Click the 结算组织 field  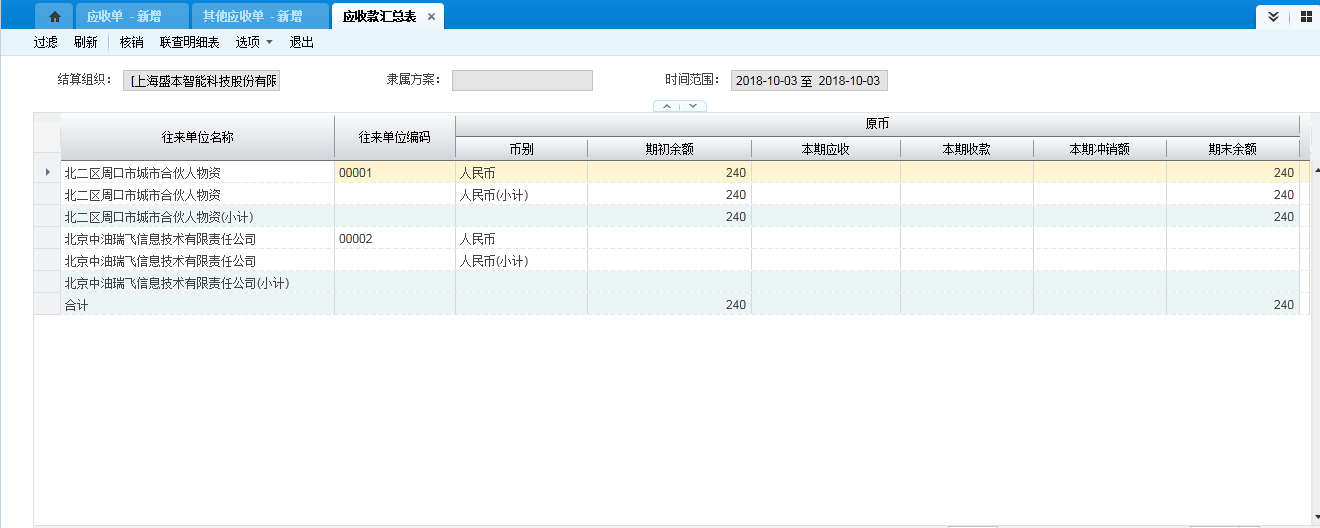pyautogui.click(x=202, y=81)
